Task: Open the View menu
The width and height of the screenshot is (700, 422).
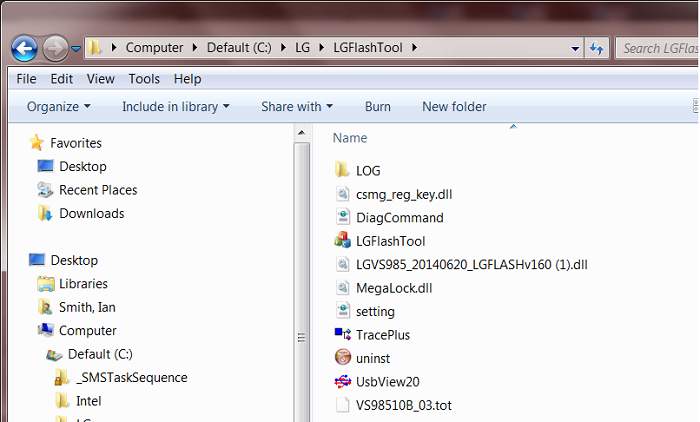Action: point(100,79)
